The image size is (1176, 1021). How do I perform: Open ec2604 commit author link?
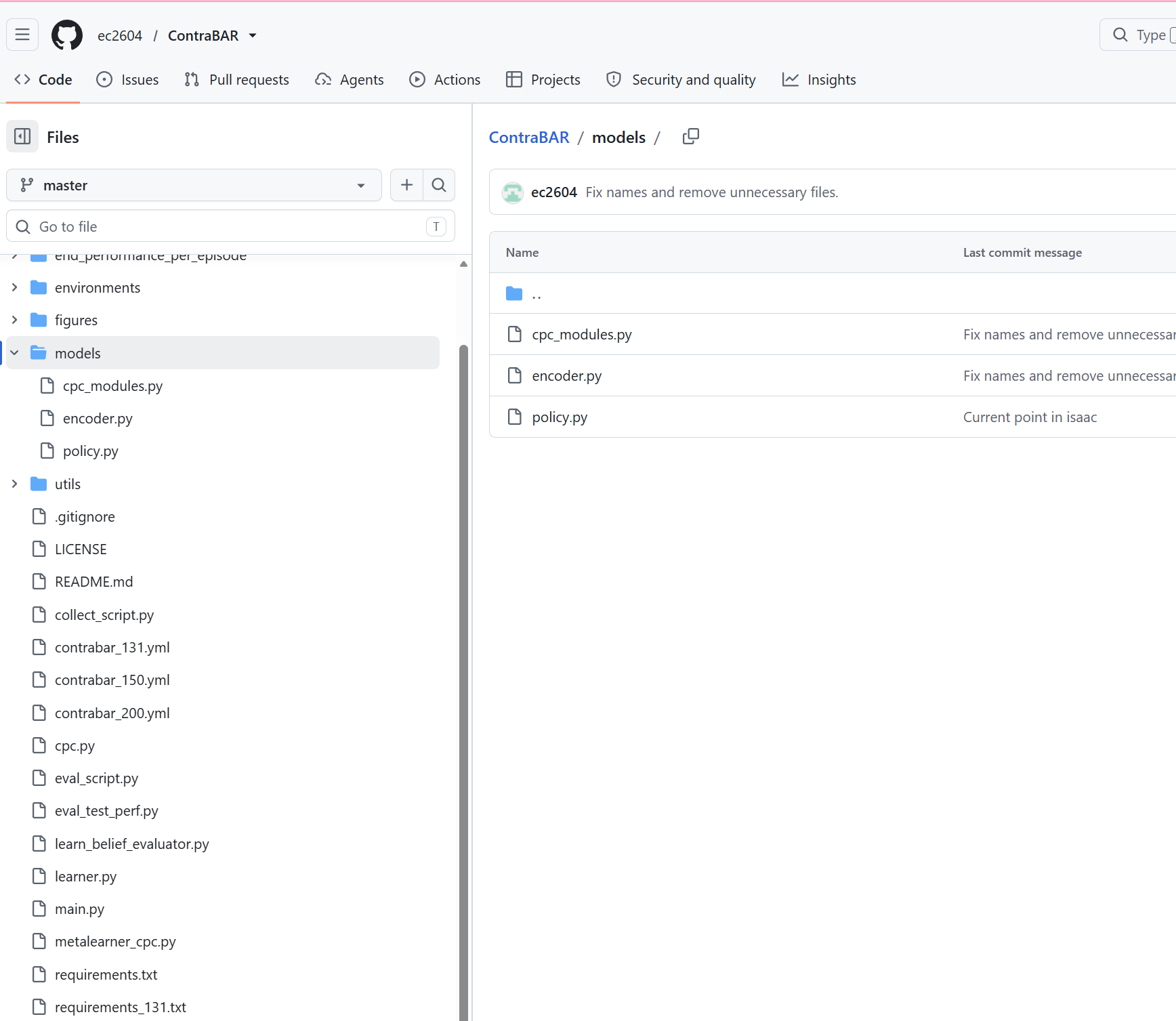pos(554,192)
